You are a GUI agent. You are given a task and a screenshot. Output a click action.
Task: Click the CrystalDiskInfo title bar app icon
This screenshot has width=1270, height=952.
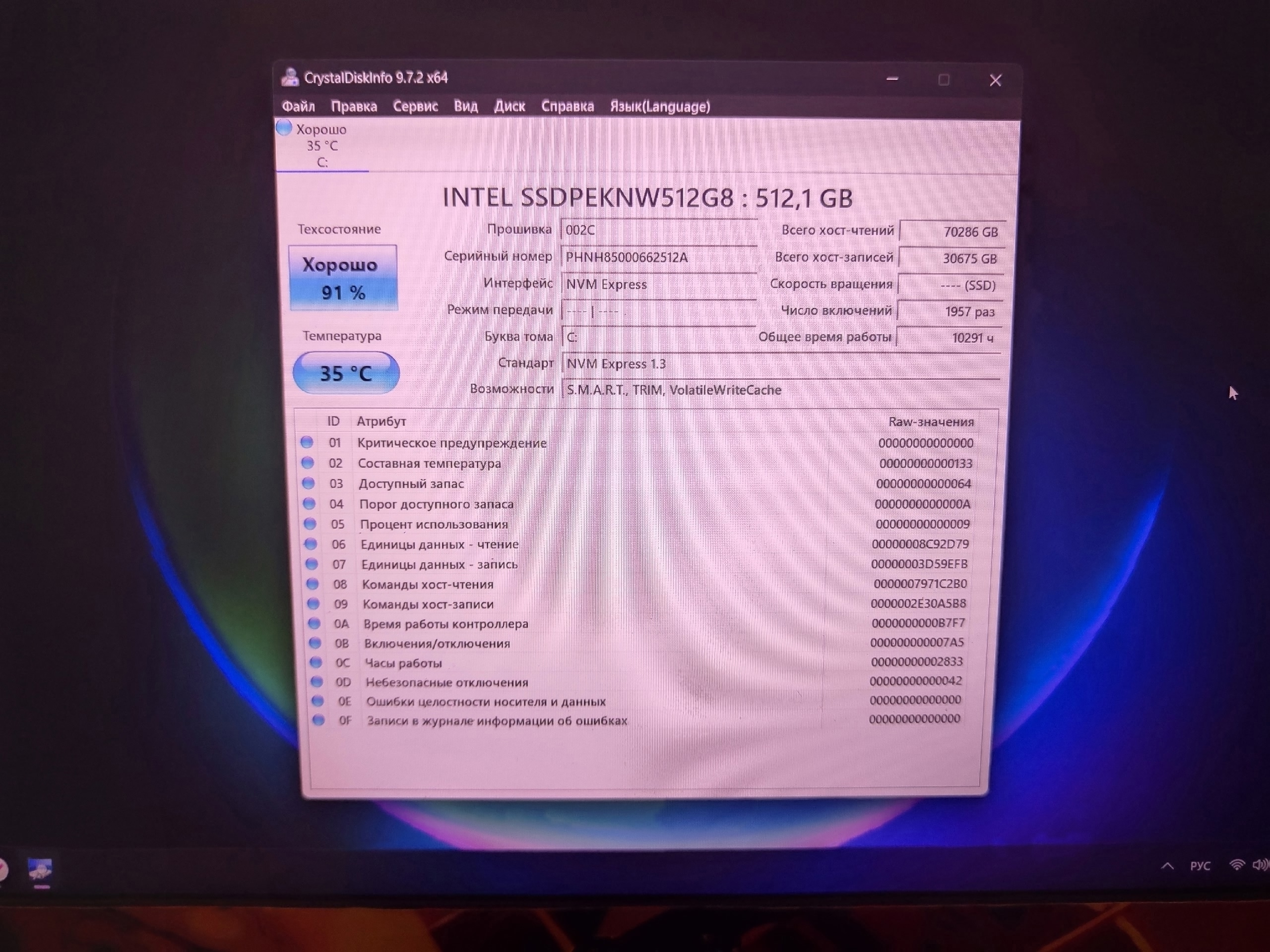(x=290, y=77)
